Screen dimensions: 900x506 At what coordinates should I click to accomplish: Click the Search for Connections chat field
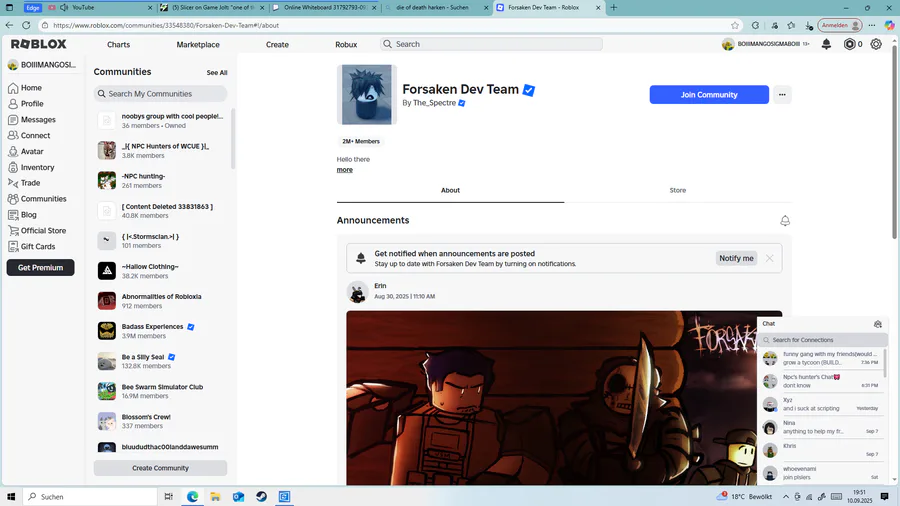(x=823, y=340)
